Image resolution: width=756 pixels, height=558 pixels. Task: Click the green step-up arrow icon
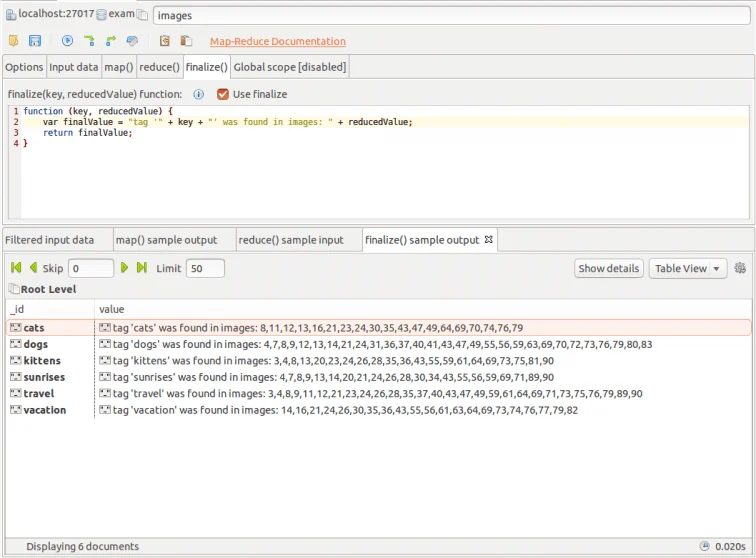click(111, 41)
